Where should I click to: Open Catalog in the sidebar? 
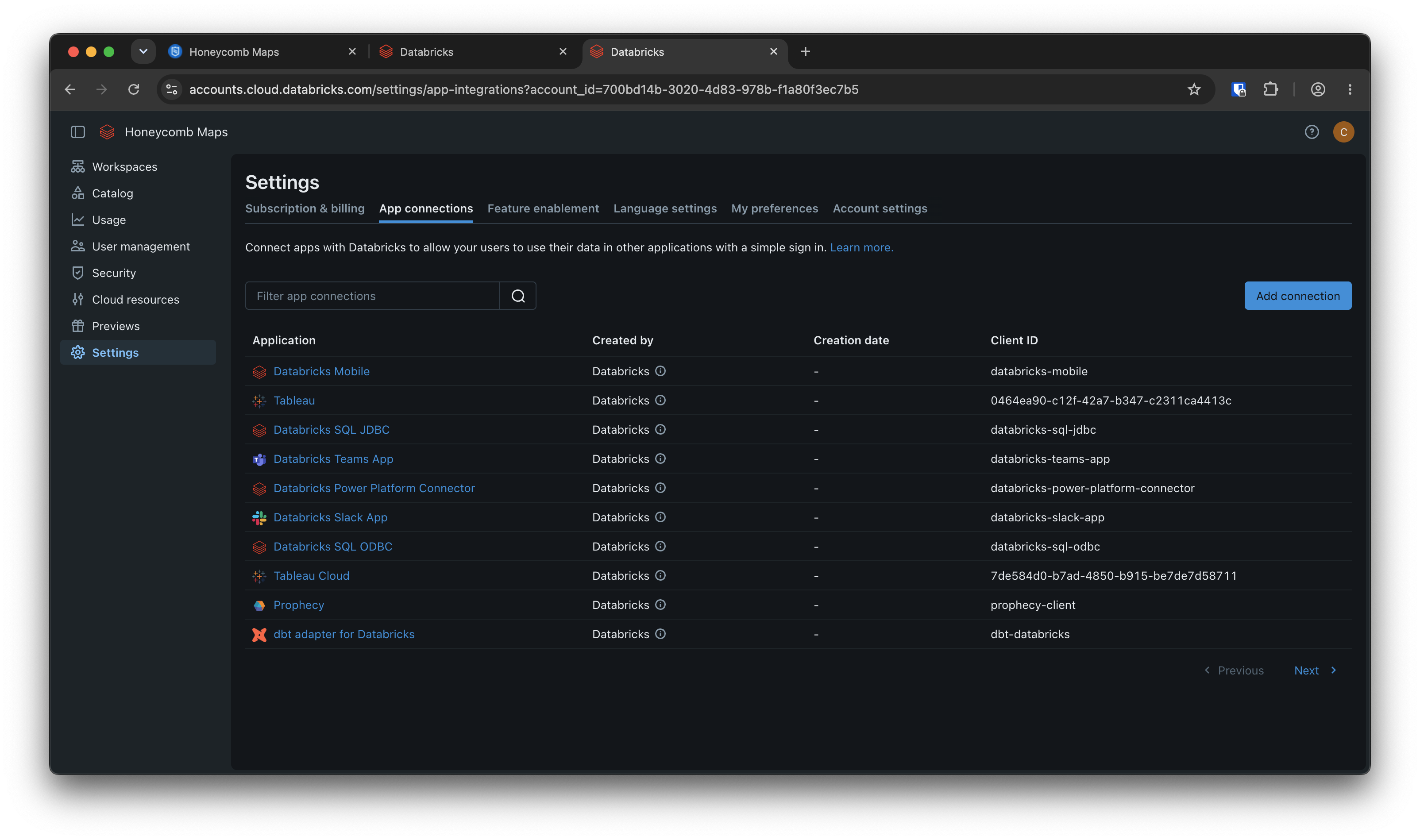pos(138,193)
